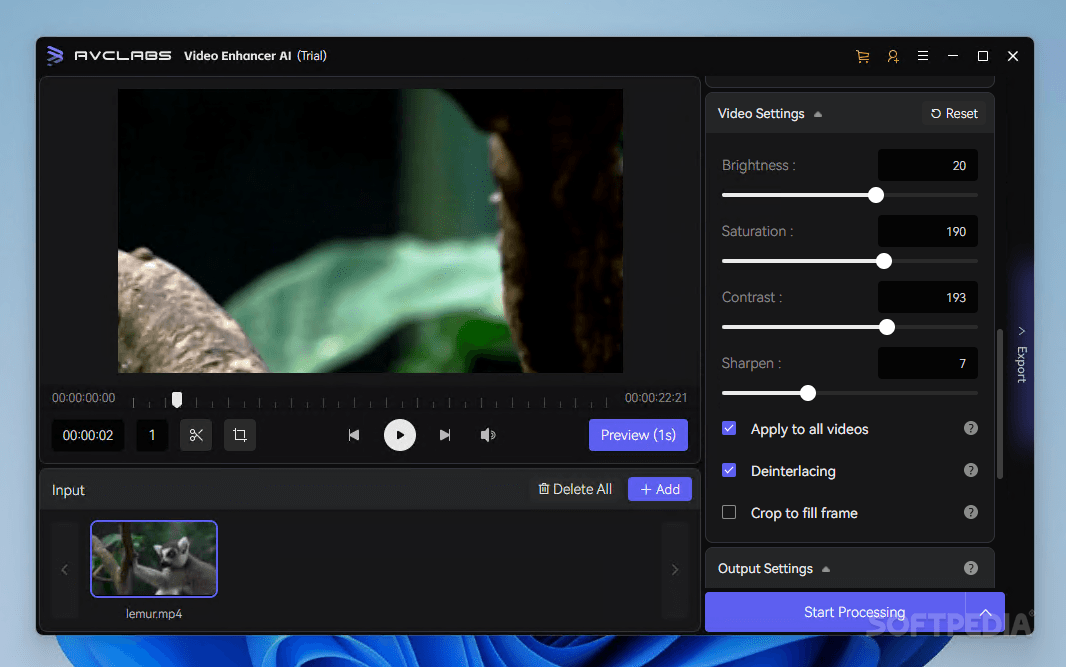Enable Crop to fill frame
This screenshot has width=1066, height=667.
pos(729,513)
